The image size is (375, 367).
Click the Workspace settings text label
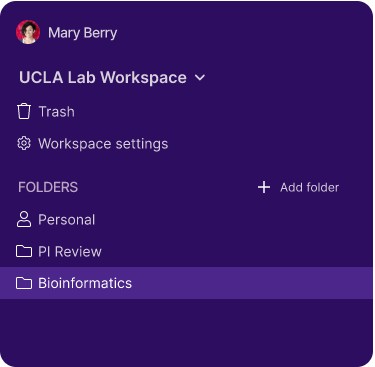point(103,144)
